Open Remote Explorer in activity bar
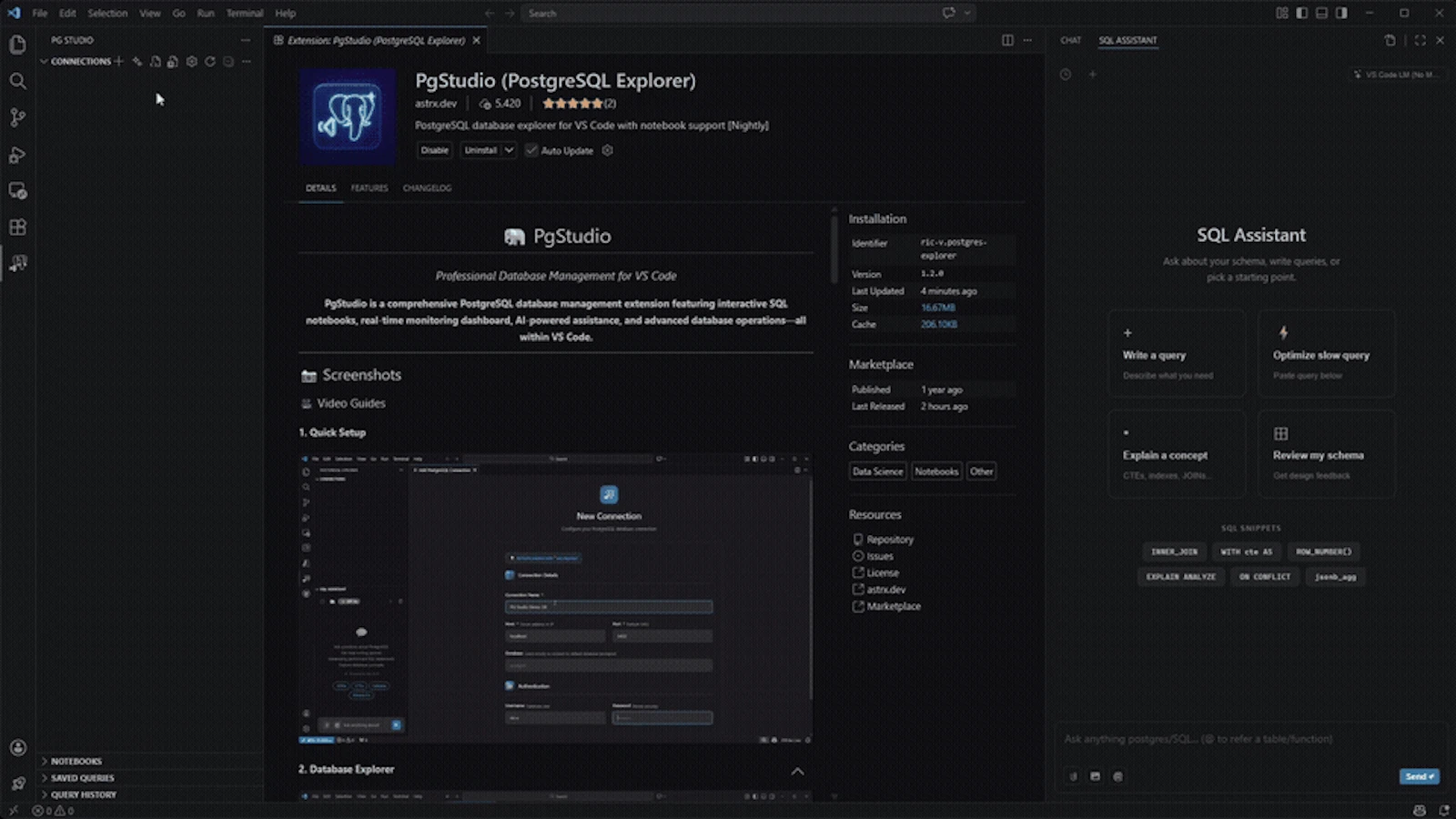This screenshot has width=1456, height=819. tap(17, 191)
